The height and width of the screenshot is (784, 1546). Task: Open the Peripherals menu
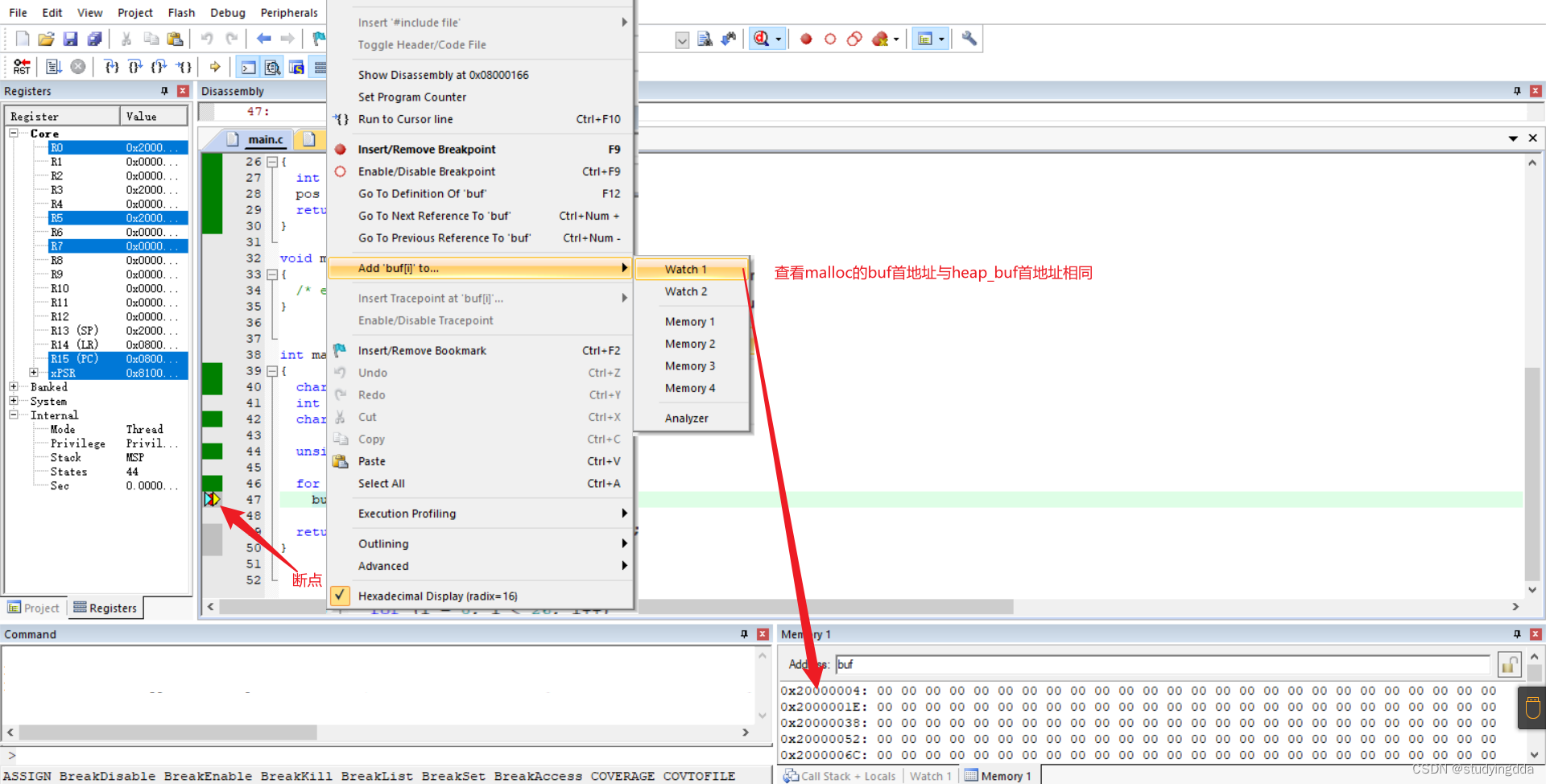click(289, 13)
